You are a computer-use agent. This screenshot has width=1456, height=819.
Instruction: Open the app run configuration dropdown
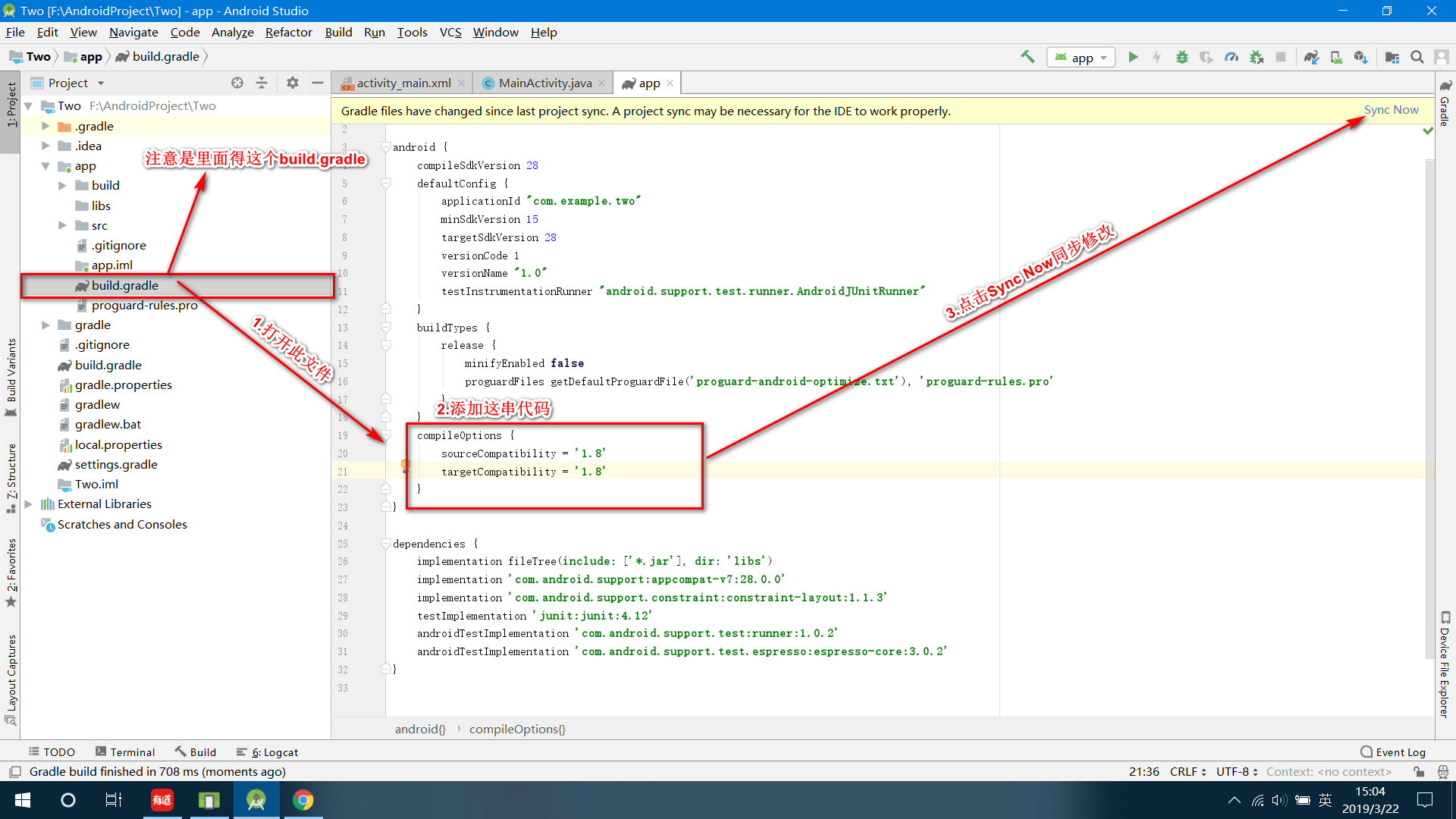coord(1081,58)
